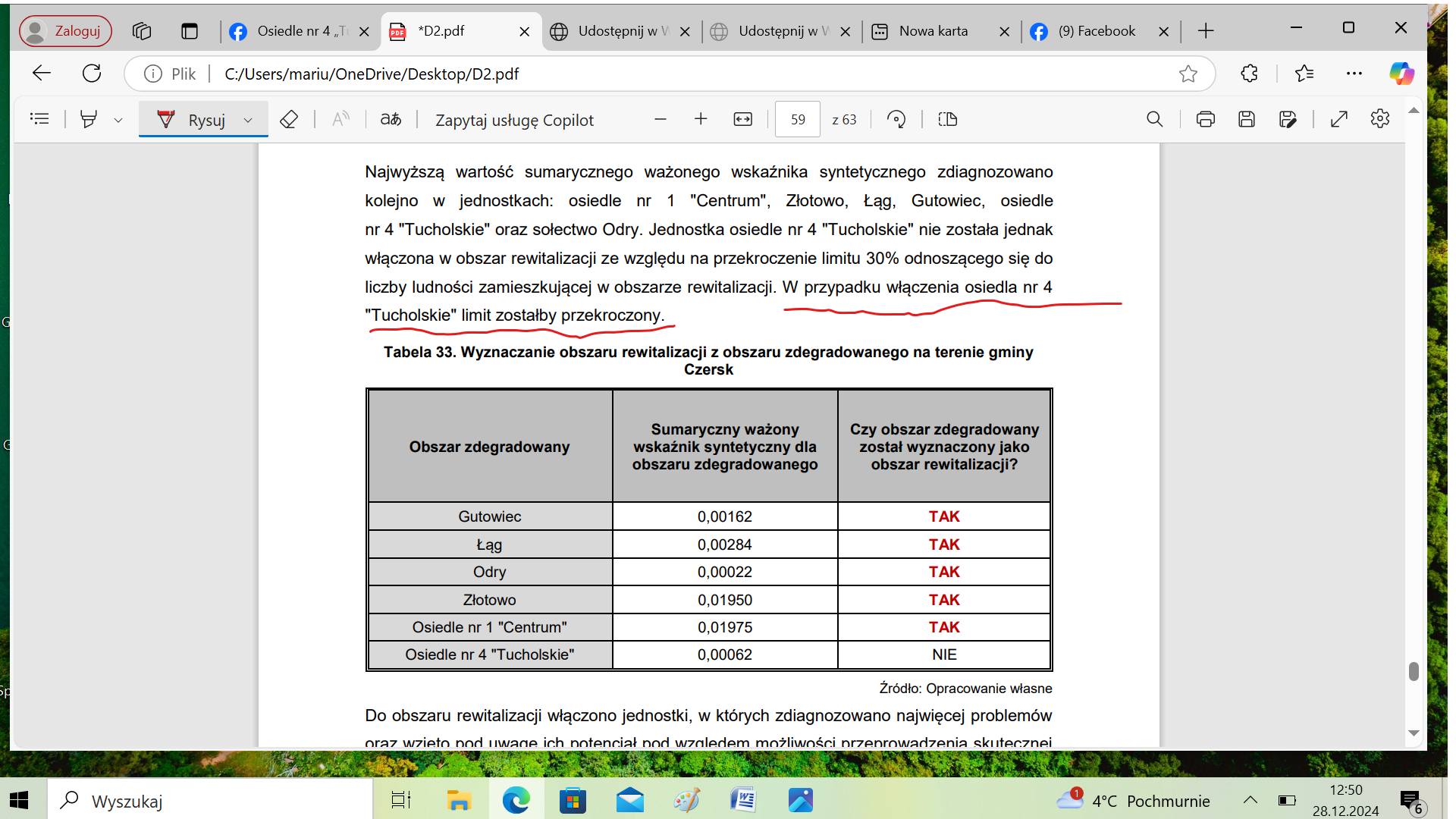Close the *D2.pdf tab

[x=525, y=32]
